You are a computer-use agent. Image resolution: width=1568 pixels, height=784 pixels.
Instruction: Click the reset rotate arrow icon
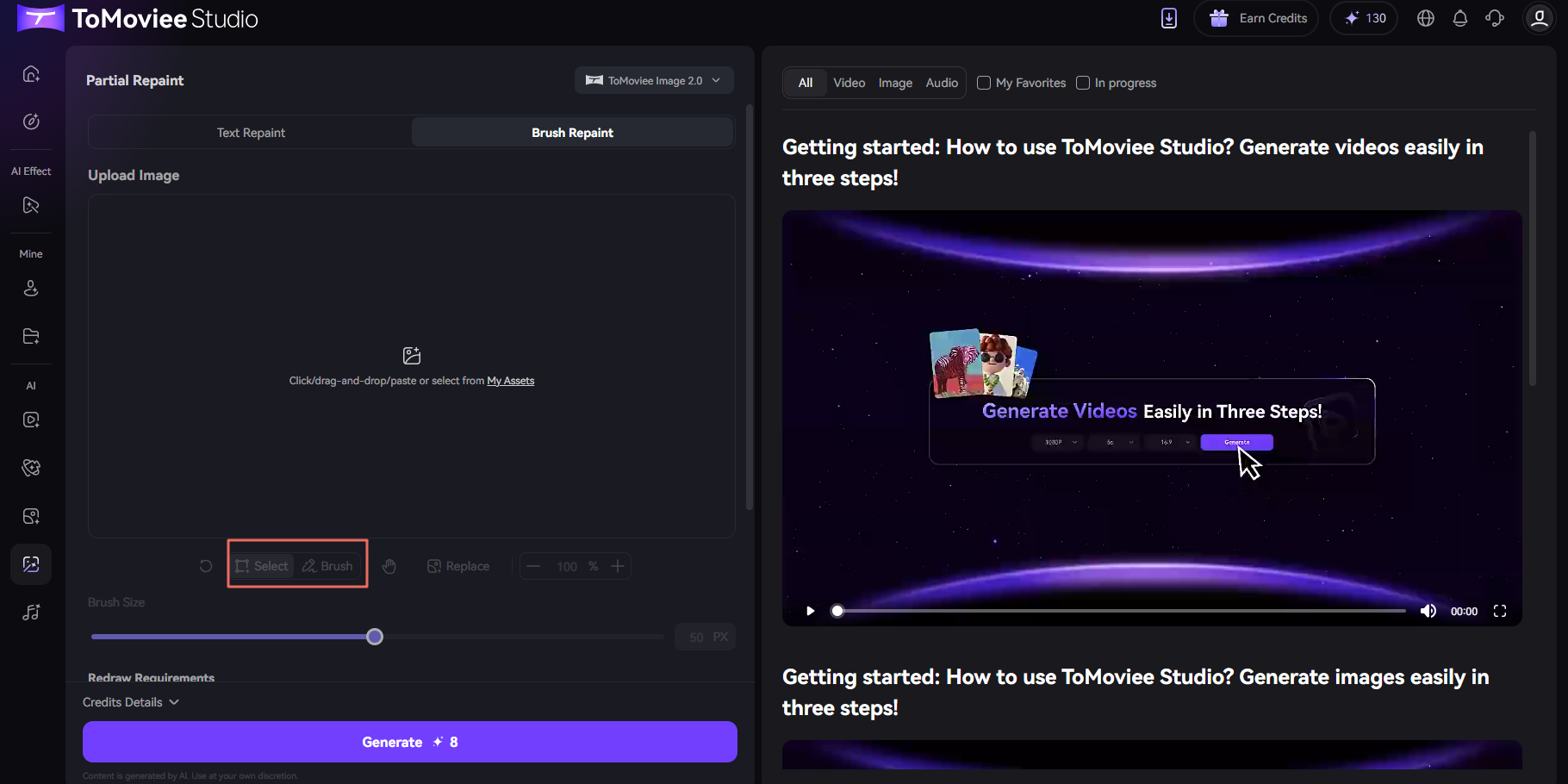(x=206, y=566)
